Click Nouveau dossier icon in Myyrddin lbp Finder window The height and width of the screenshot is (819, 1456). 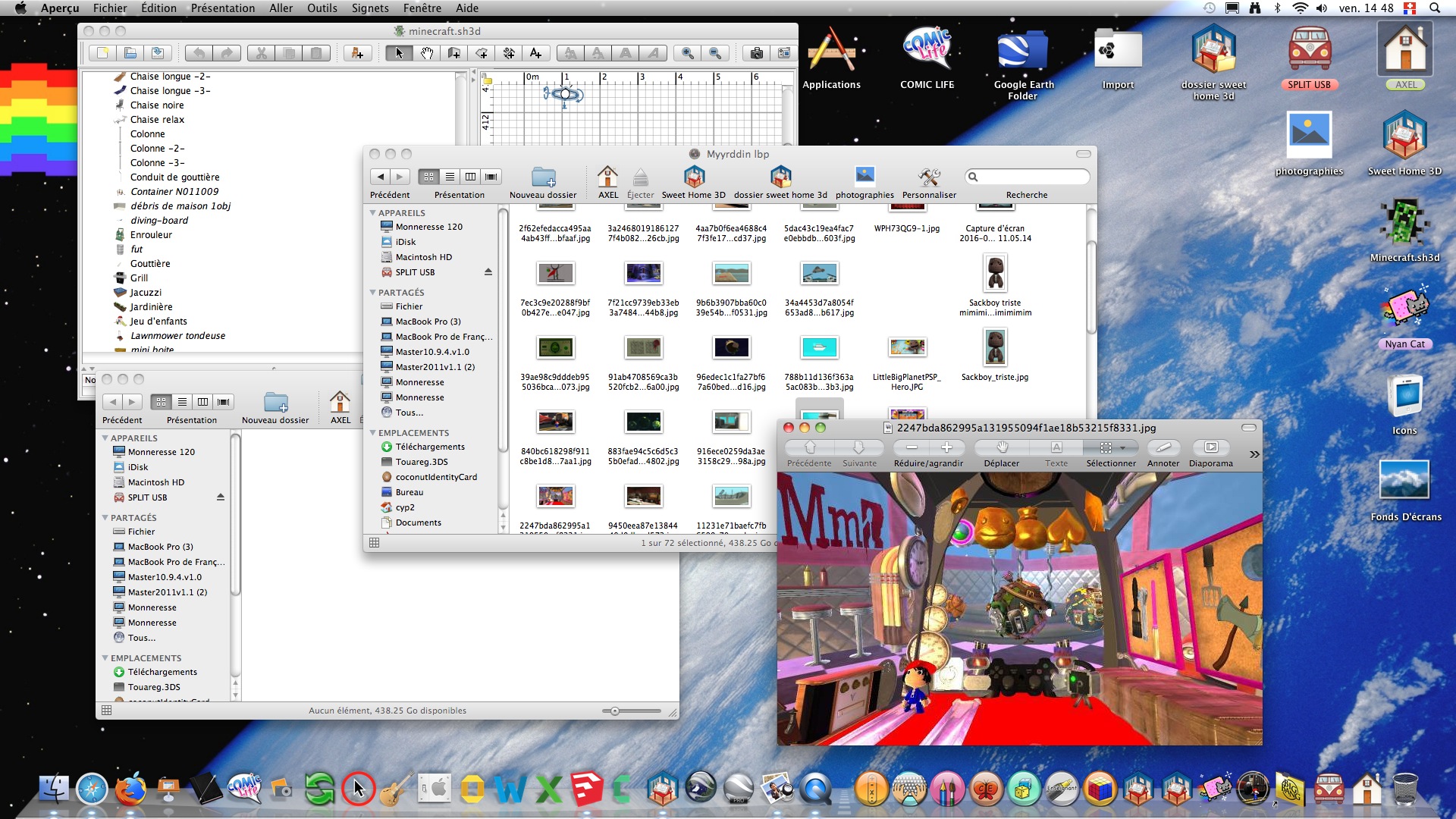pos(543,177)
